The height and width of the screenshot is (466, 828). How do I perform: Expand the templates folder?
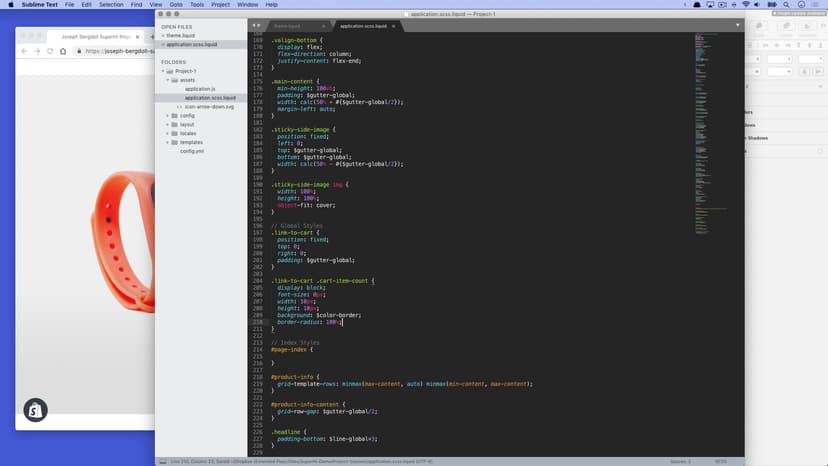tap(168, 142)
